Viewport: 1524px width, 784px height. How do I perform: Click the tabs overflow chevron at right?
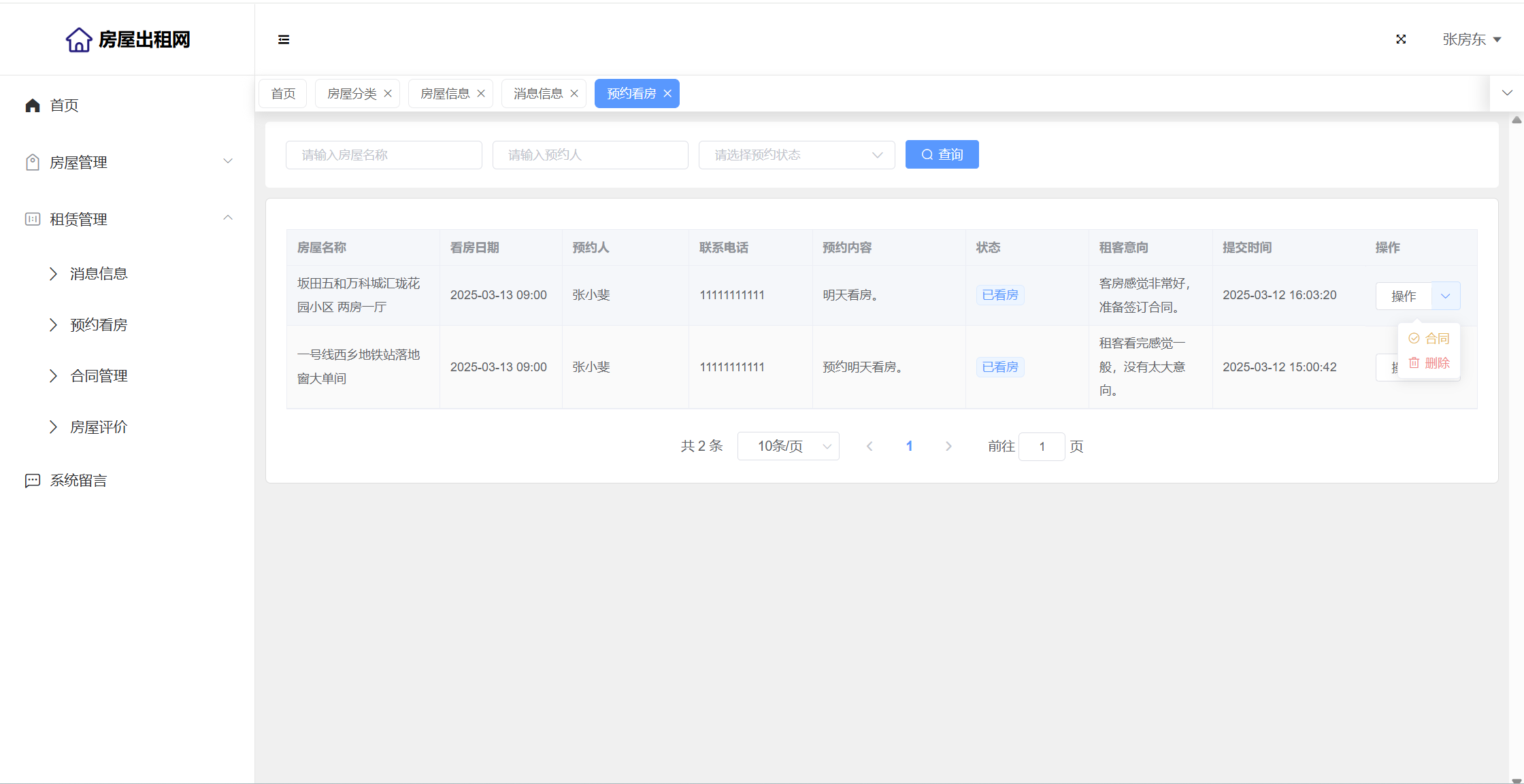[1507, 93]
